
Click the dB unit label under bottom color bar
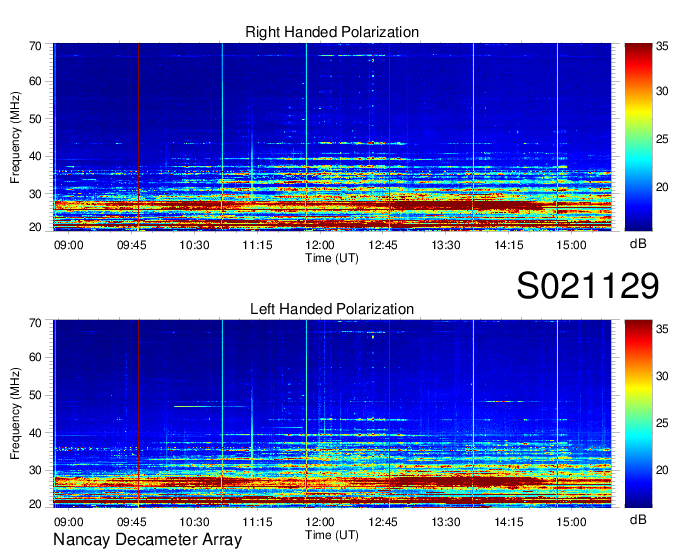coord(638,519)
